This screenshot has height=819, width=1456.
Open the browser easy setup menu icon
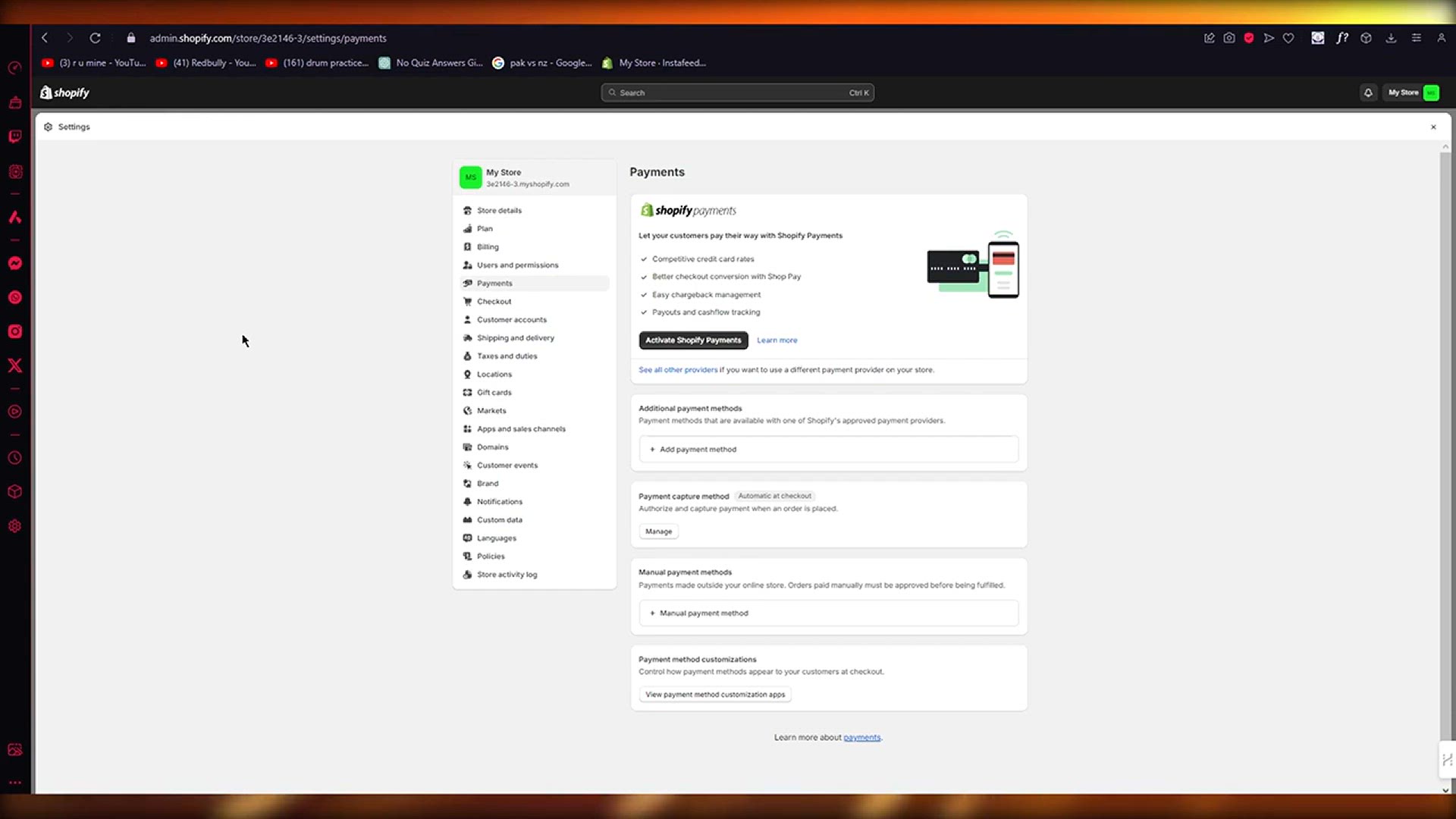click(1416, 38)
